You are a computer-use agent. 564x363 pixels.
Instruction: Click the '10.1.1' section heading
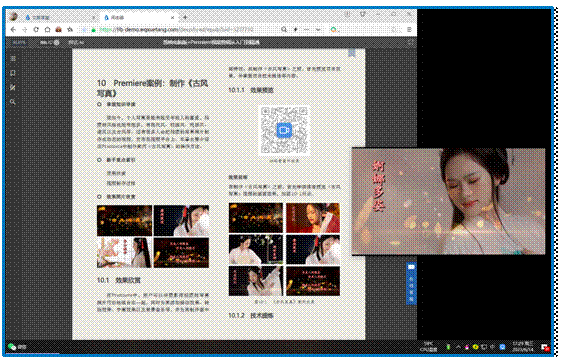tap(251, 90)
